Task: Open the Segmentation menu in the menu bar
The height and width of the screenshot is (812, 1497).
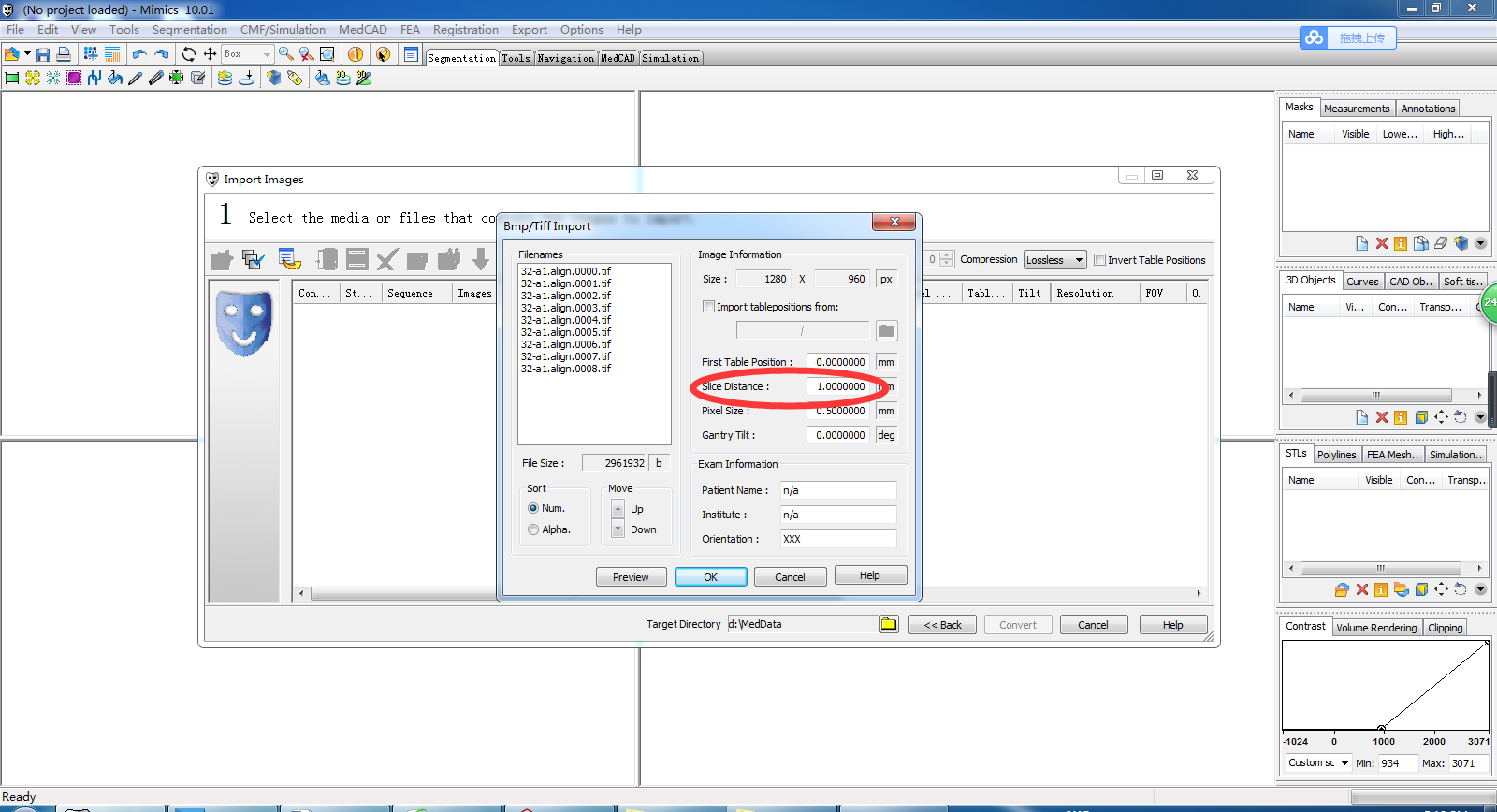Action: [190, 30]
